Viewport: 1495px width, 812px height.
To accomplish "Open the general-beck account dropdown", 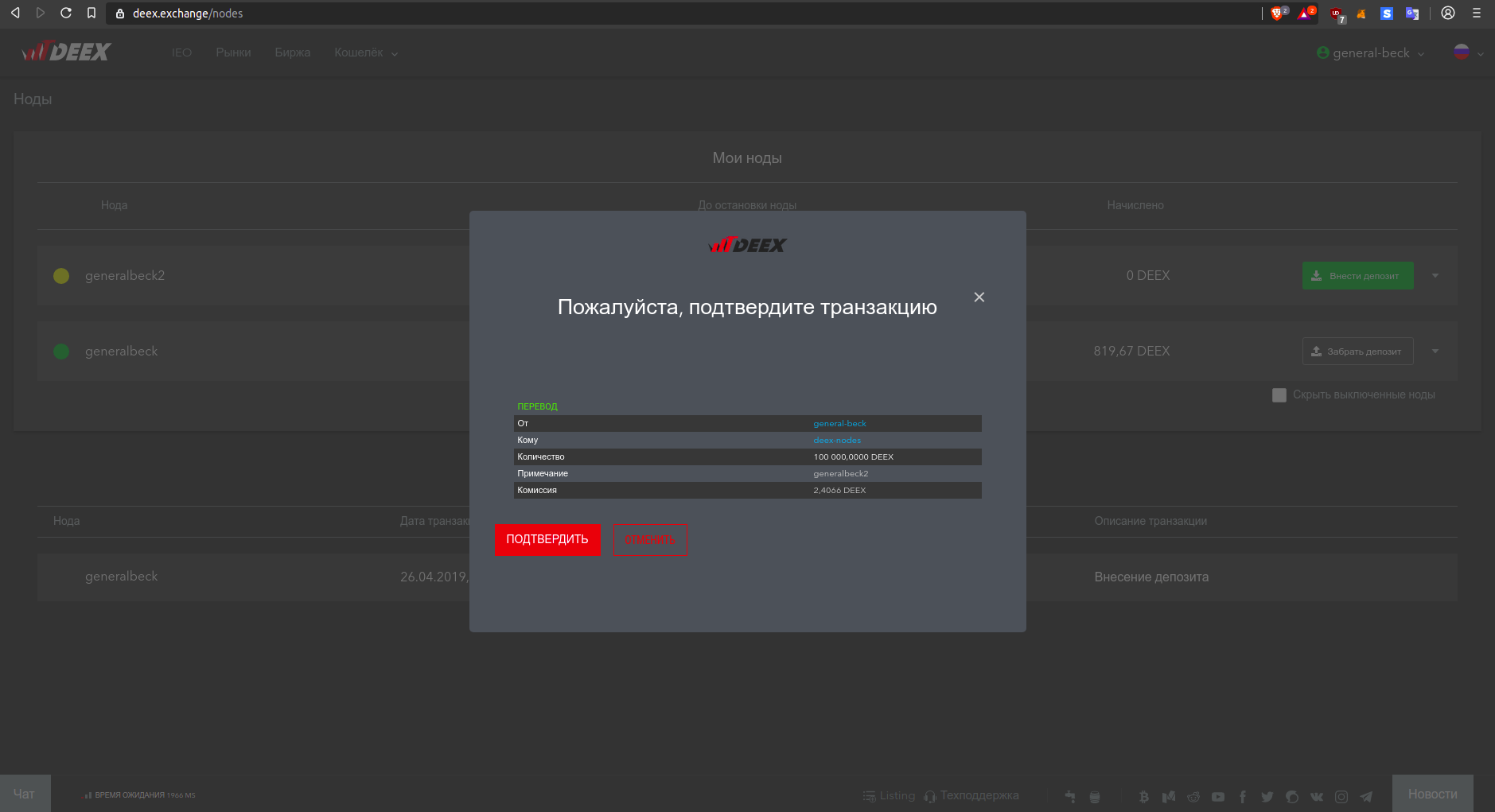I will 1371,52.
